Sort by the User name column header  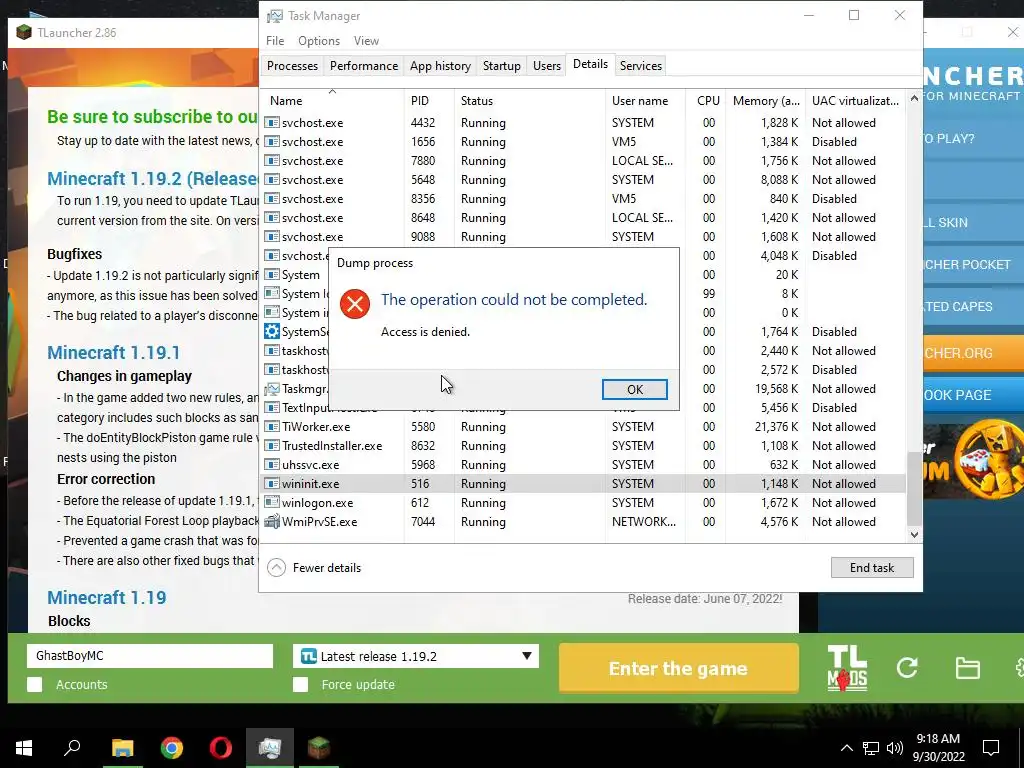[645, 101]
